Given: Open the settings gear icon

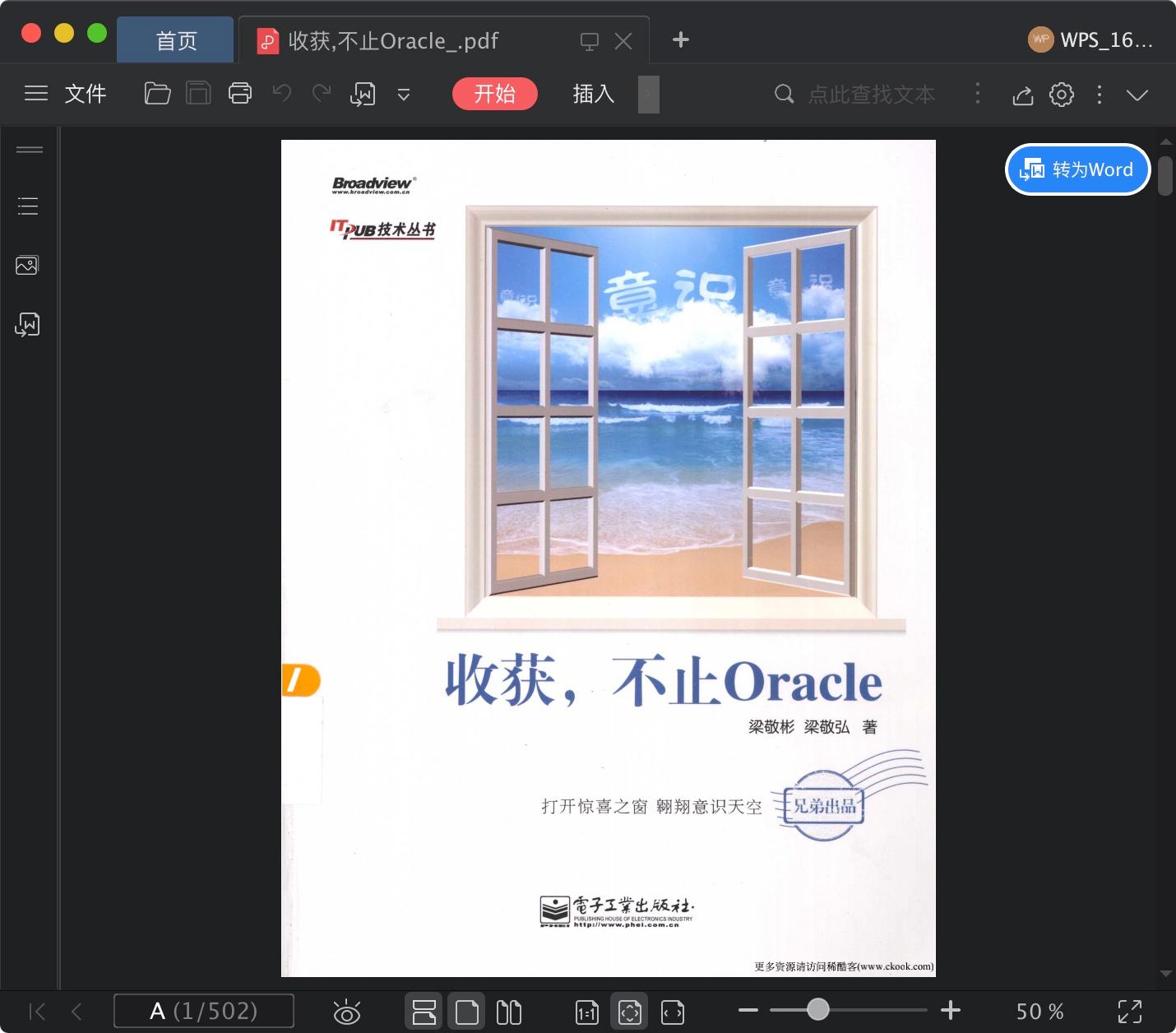Looking at the screenshot, I should 1062,95.
